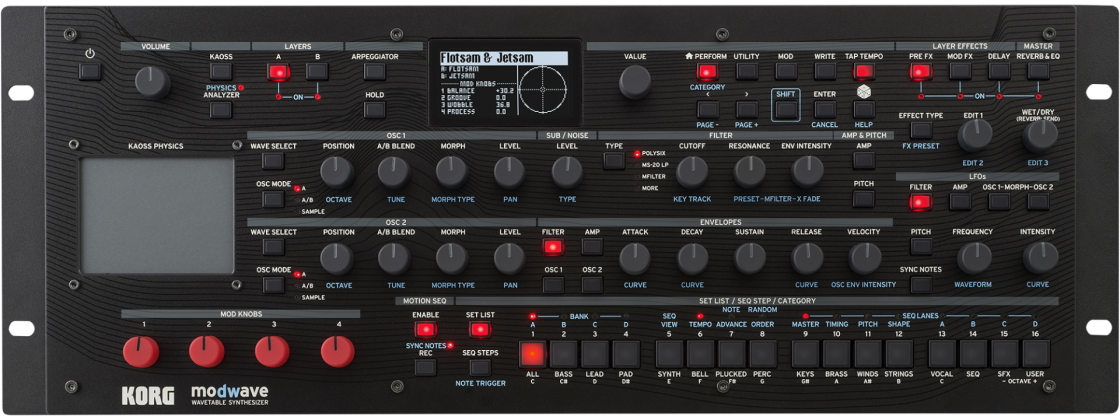The width and height of the screenshot is (1120, 420).
Task: Click the PITCH button in Amp & Pitch
Action: pyautogui.click(x=864, y=199)
